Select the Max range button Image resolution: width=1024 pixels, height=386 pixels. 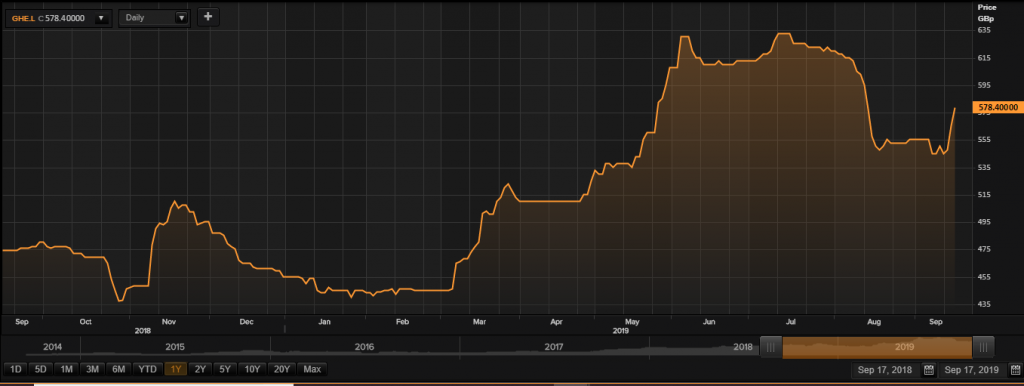tap(312, 370)
